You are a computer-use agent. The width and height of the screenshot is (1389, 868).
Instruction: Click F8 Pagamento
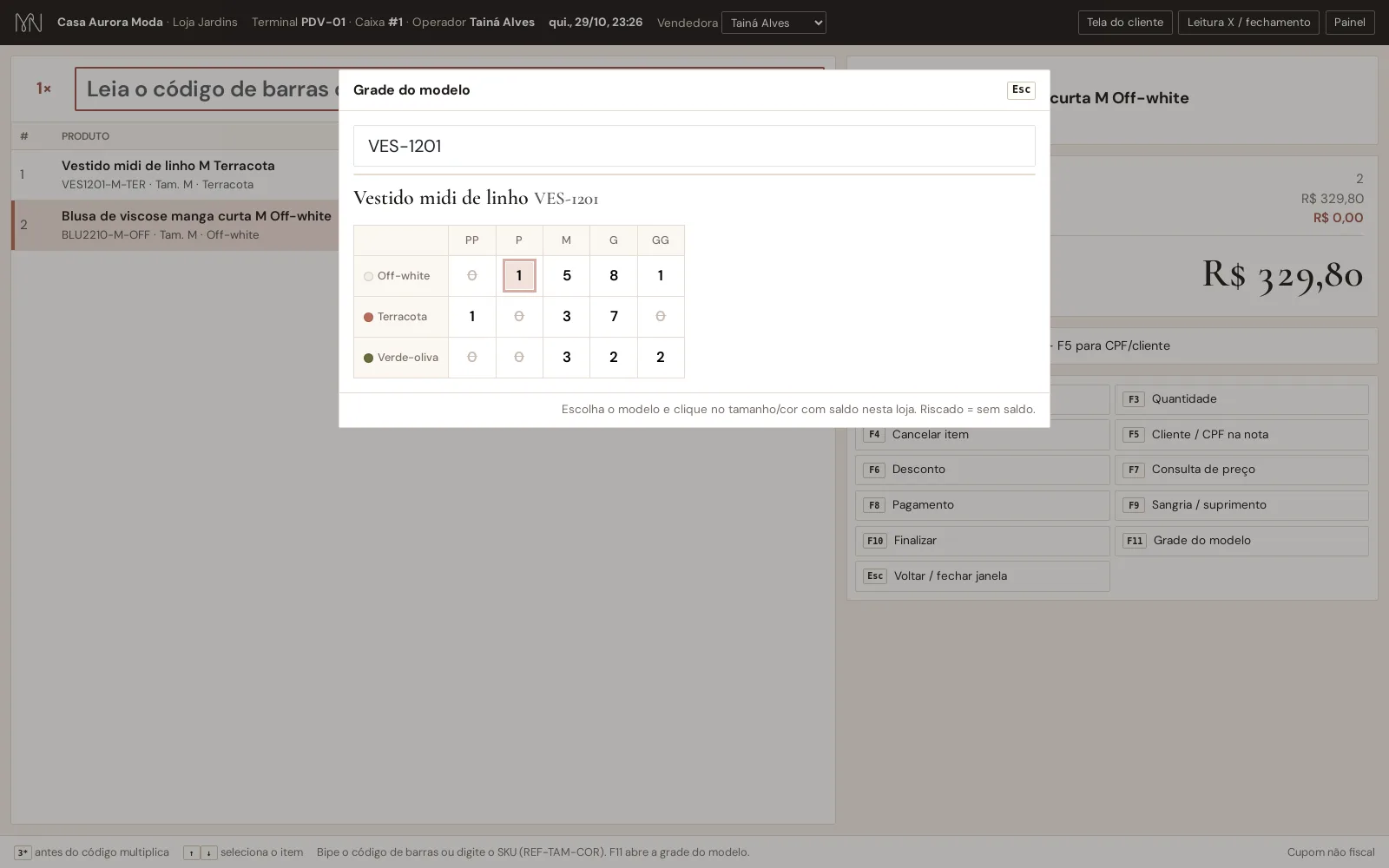point(982,505)
